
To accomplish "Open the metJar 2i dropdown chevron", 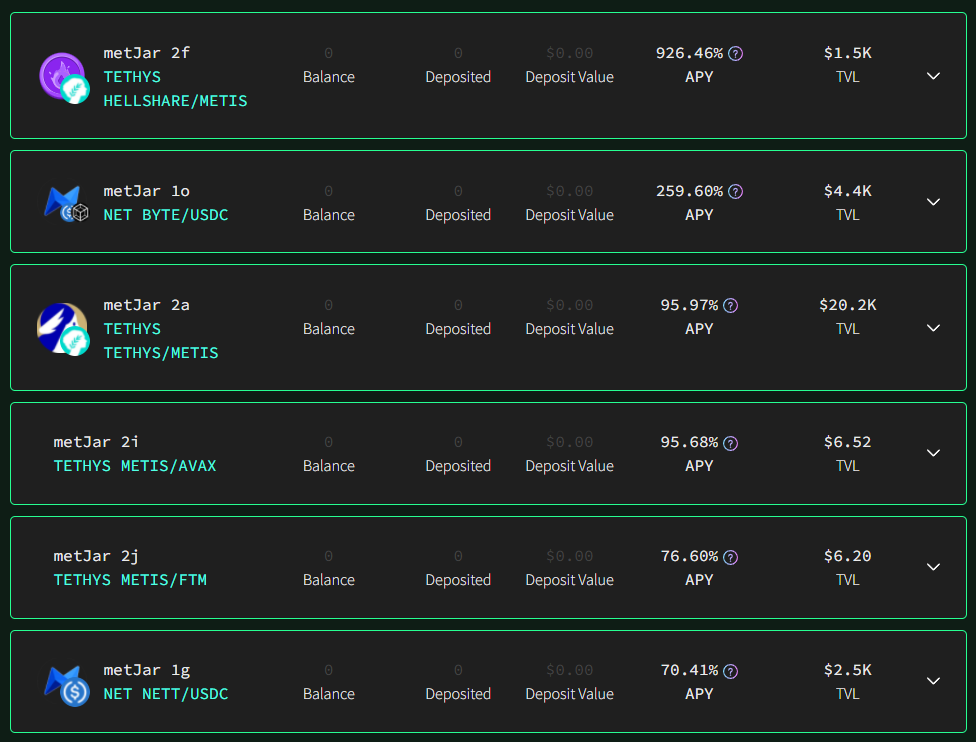I will (933, 453).
